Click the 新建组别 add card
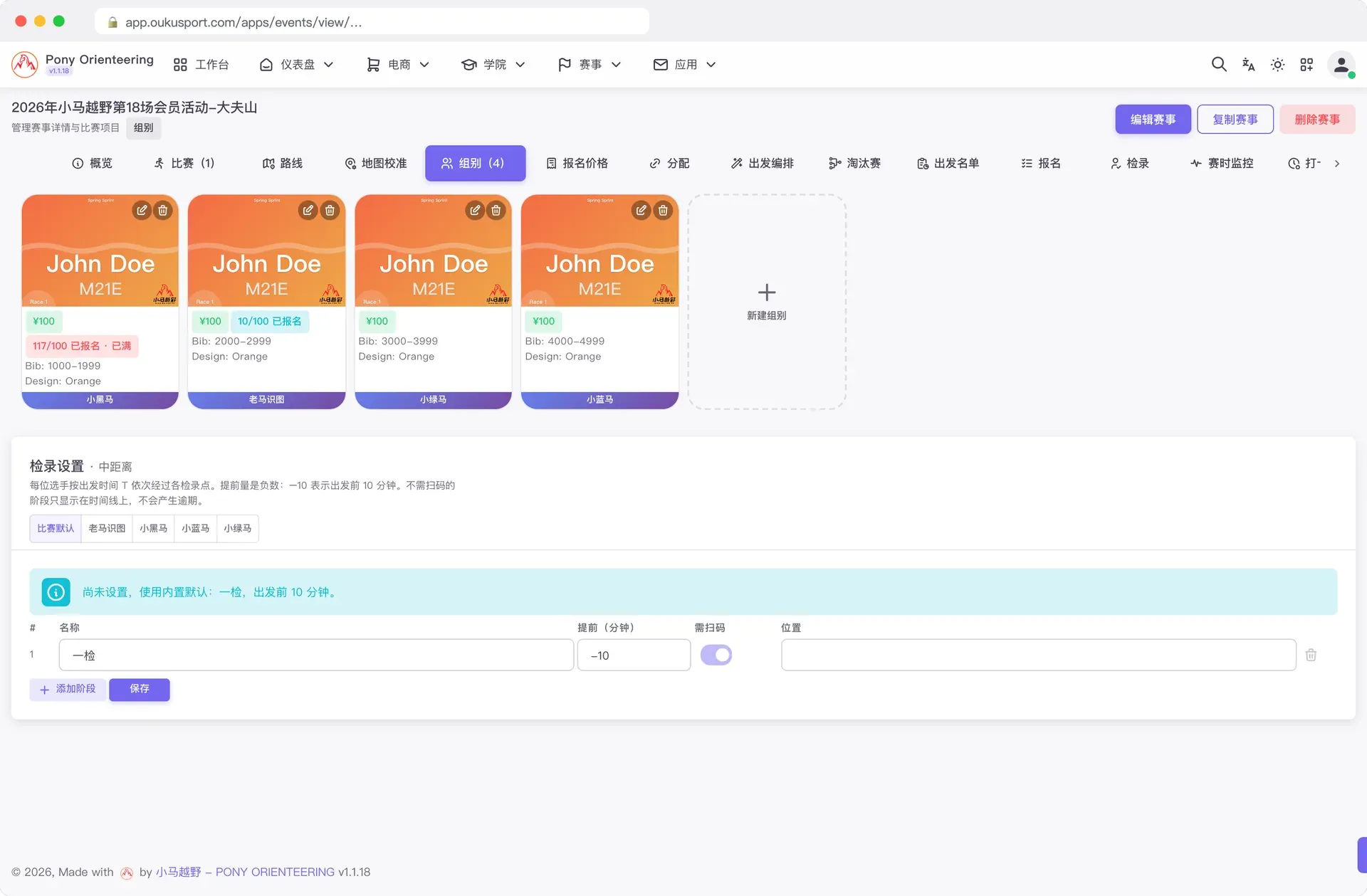Image resolution: width=1367 pixels, height=896 pixels. coord(767,302)
